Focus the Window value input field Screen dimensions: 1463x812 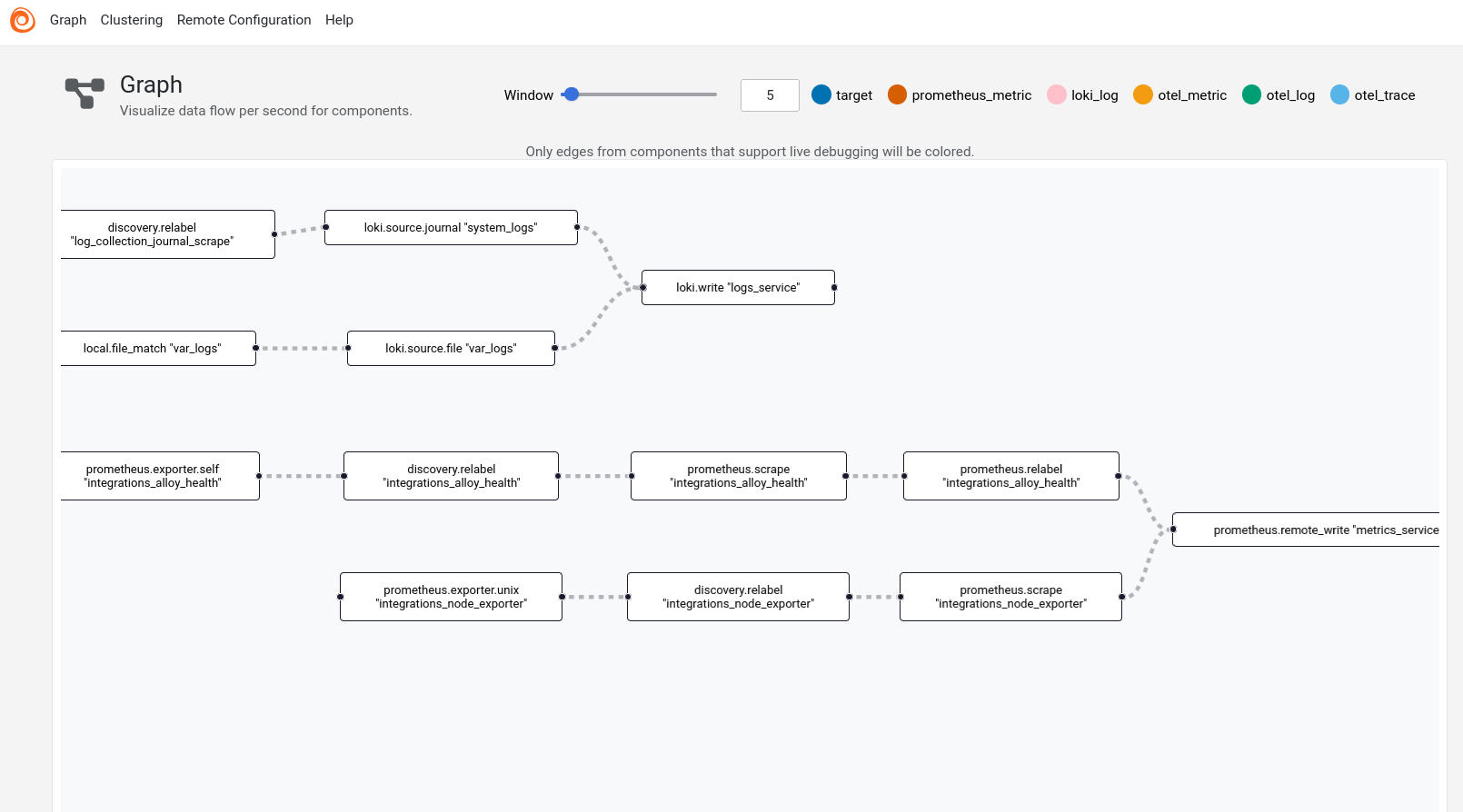point(770,95)
